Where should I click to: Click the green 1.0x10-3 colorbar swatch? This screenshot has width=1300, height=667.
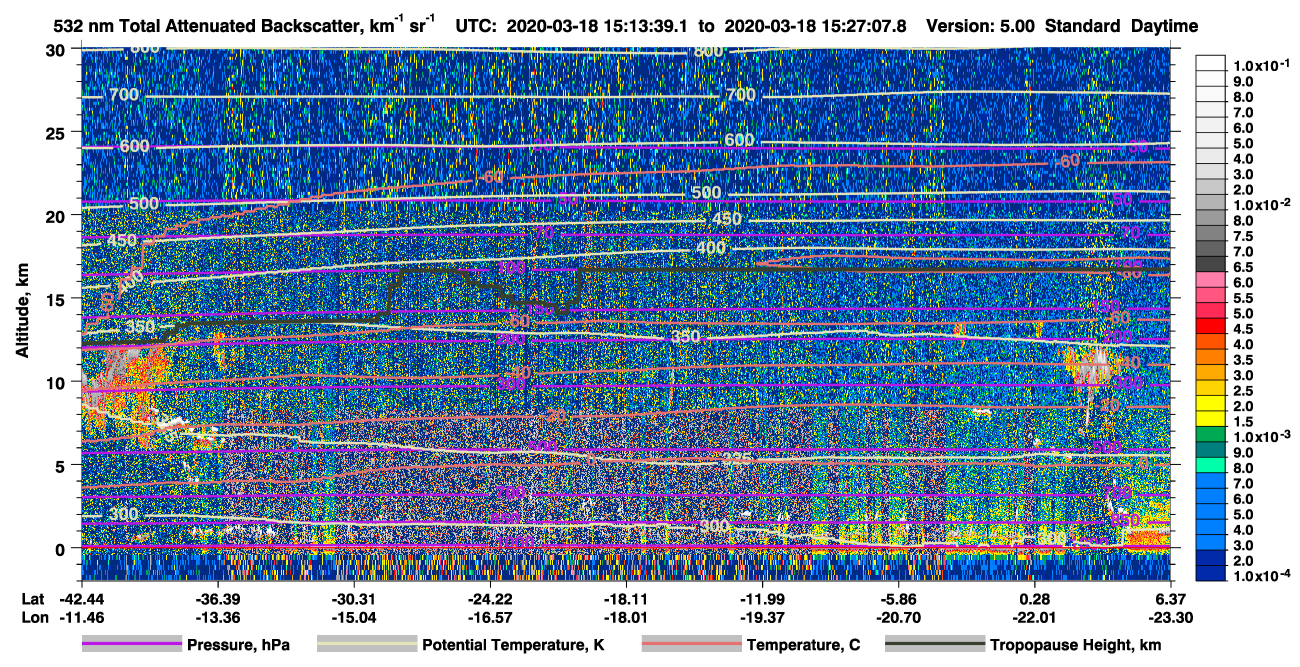click(x=1210, y=436)
